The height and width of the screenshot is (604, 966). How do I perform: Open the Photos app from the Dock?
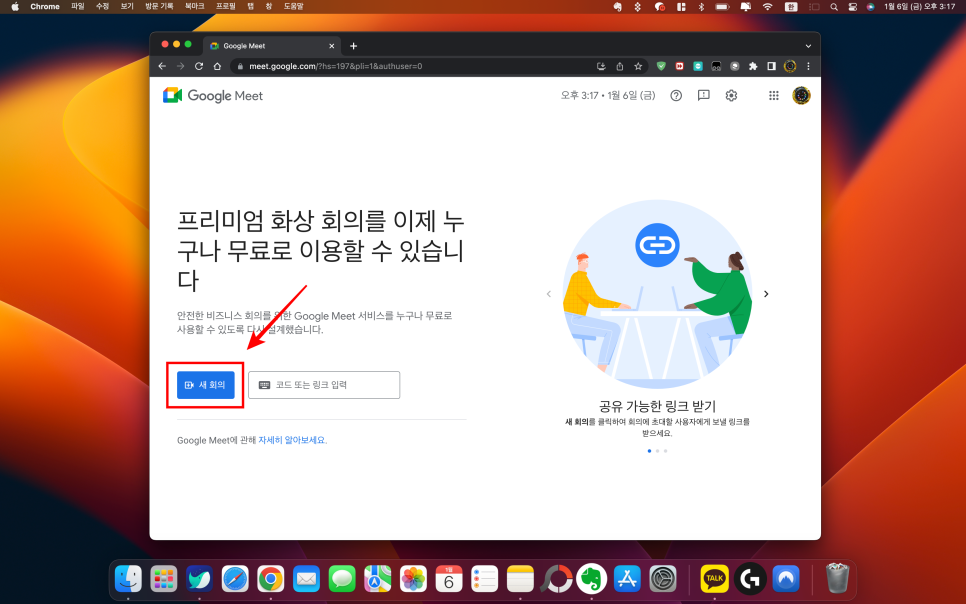(413, 579)
